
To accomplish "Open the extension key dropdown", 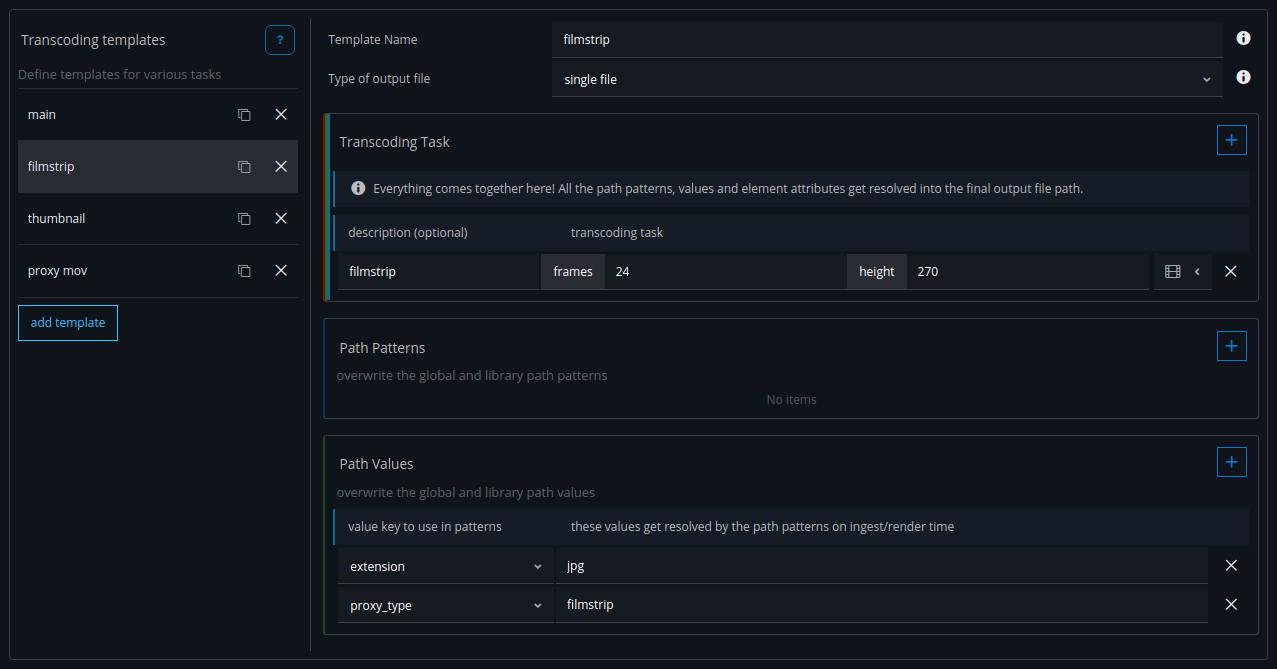I will [x=445, y=567].
